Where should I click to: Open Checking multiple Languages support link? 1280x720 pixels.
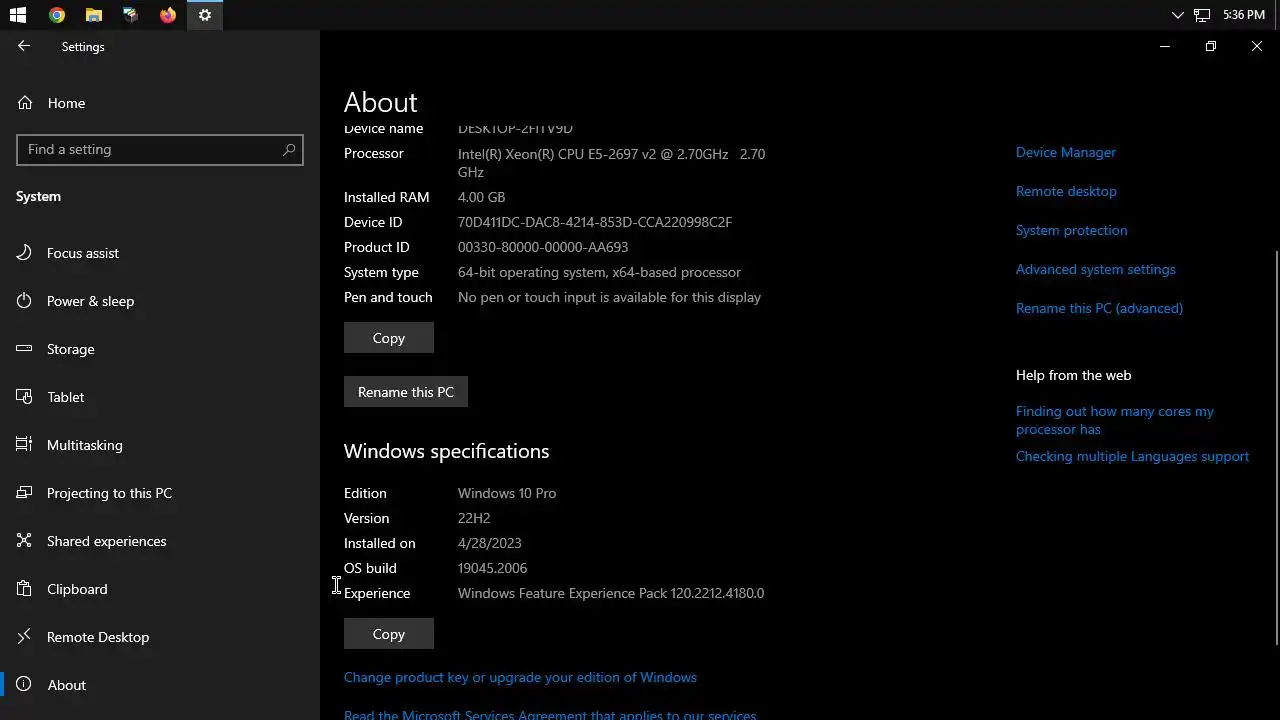click(x=1132, y=456)
